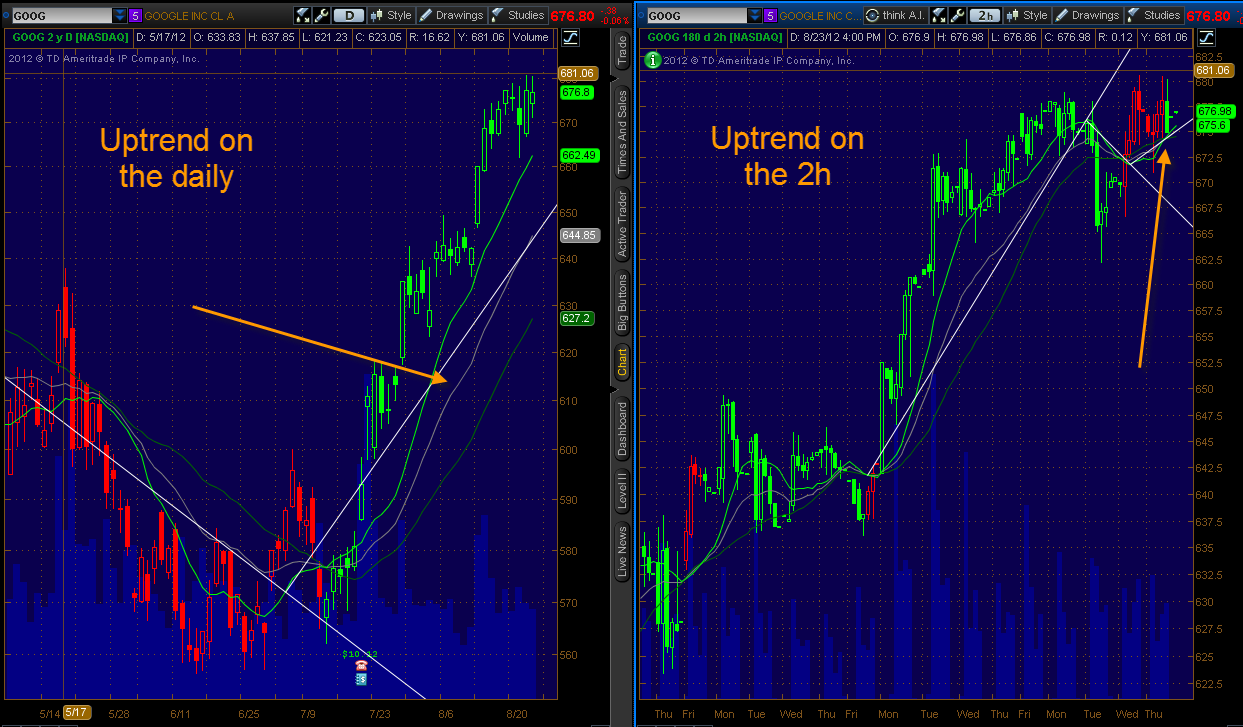The height and width of the screenshot is (727, 1243).
Task: Open the Drawings menu on the right chart
Action: [x=1087, y=16]
